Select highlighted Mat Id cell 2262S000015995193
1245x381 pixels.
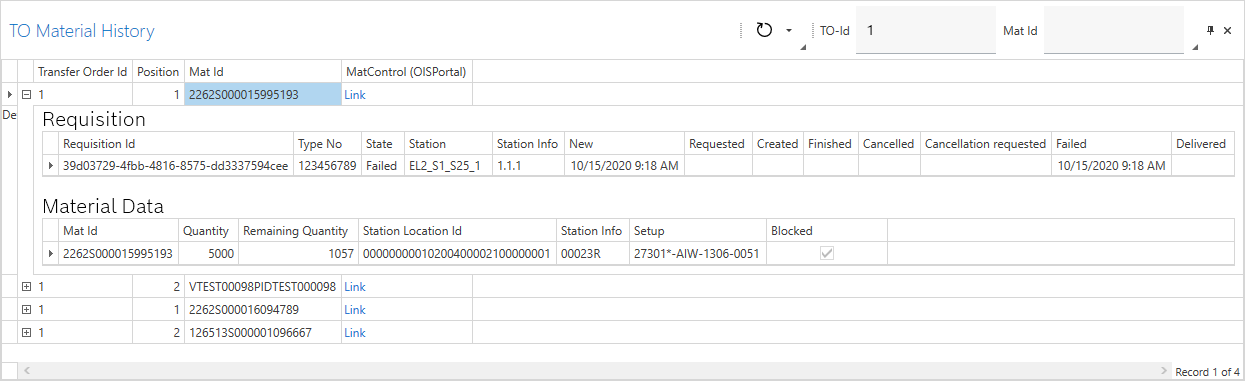pos(263,94)
